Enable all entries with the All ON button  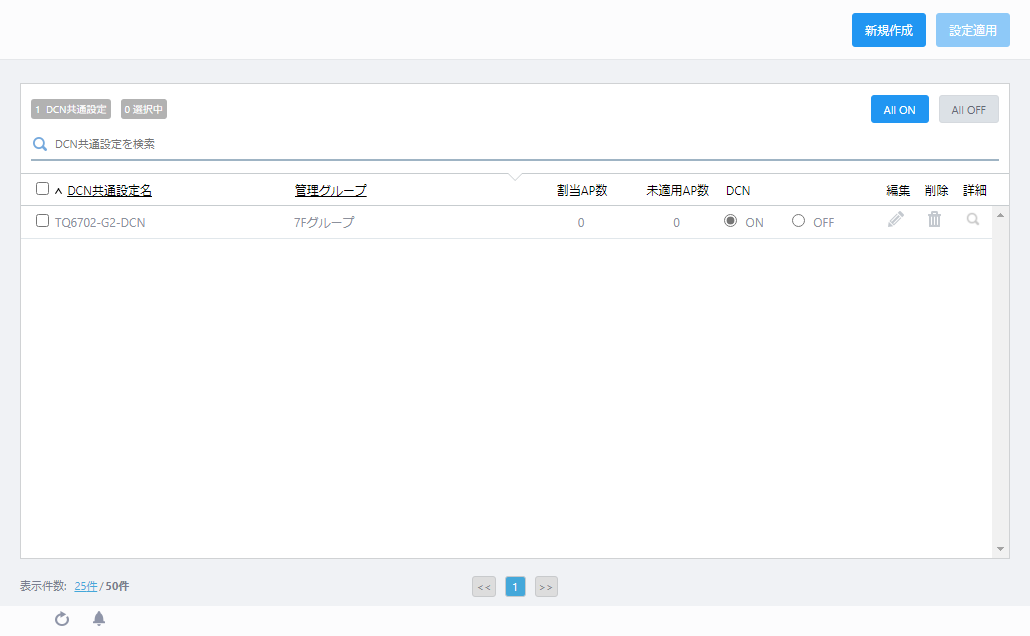coord(899,109)
